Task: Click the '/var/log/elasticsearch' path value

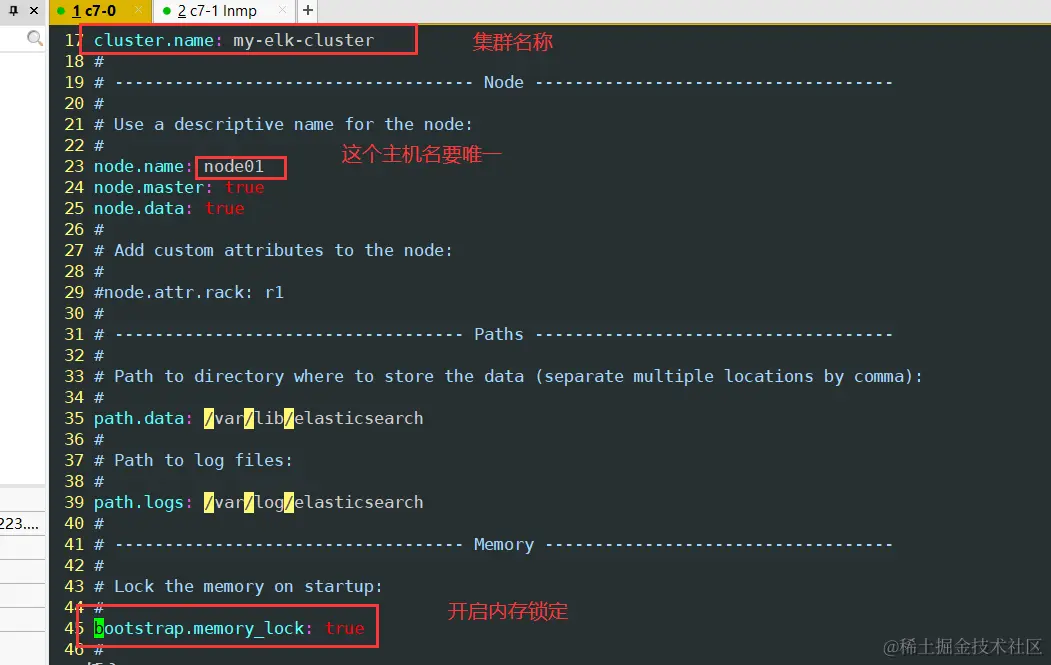Action: [x=314, y=502]
